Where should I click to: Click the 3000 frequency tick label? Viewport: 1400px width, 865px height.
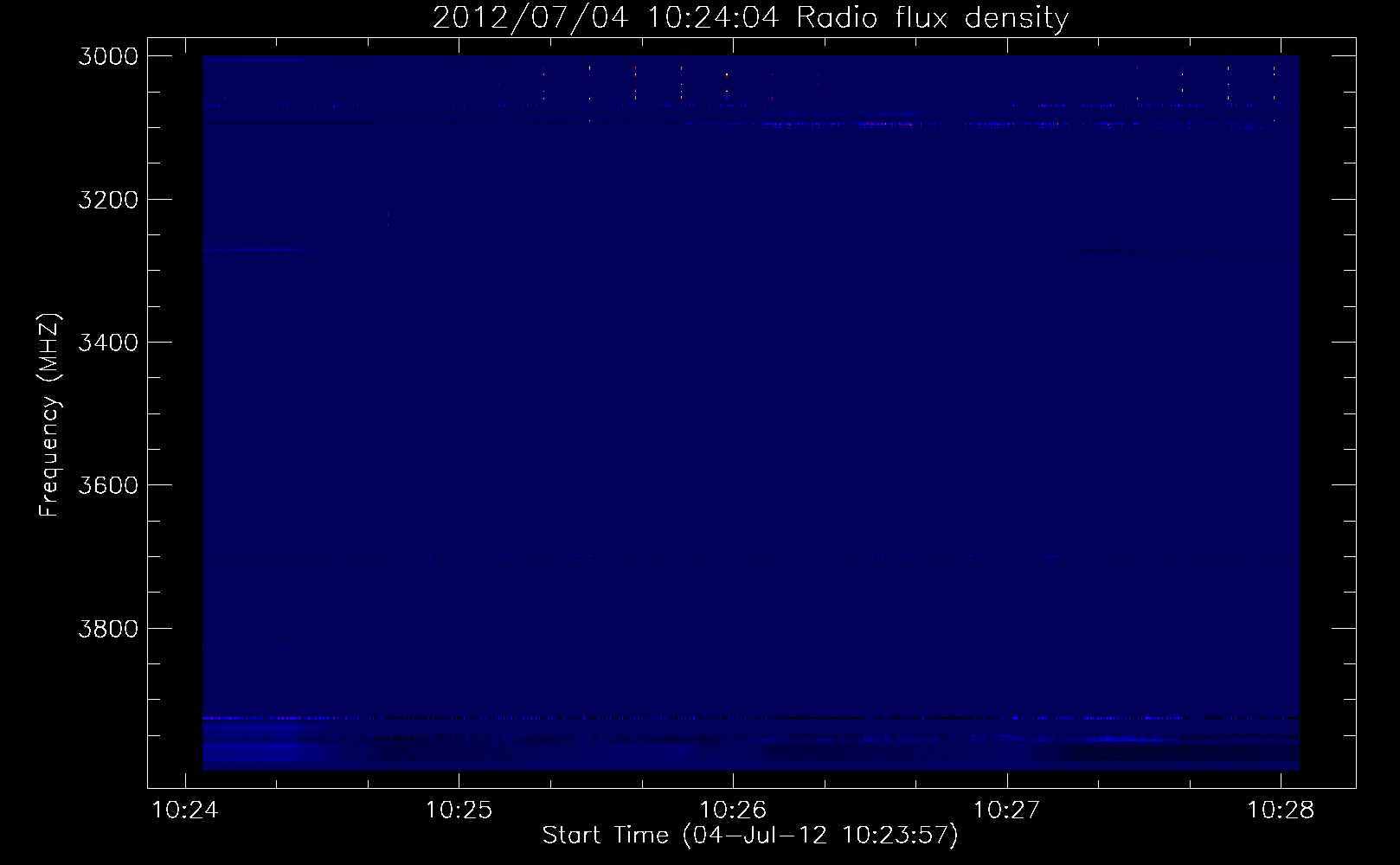[108, 56]
